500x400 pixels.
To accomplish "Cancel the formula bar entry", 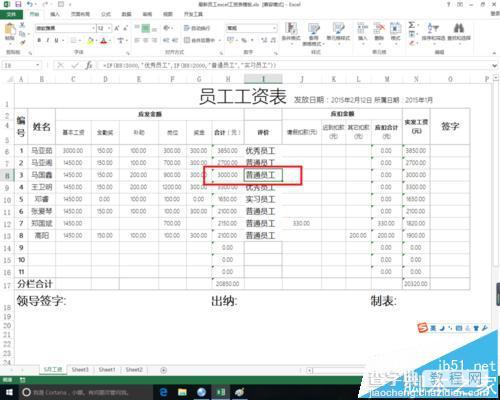I will (60, 65).
